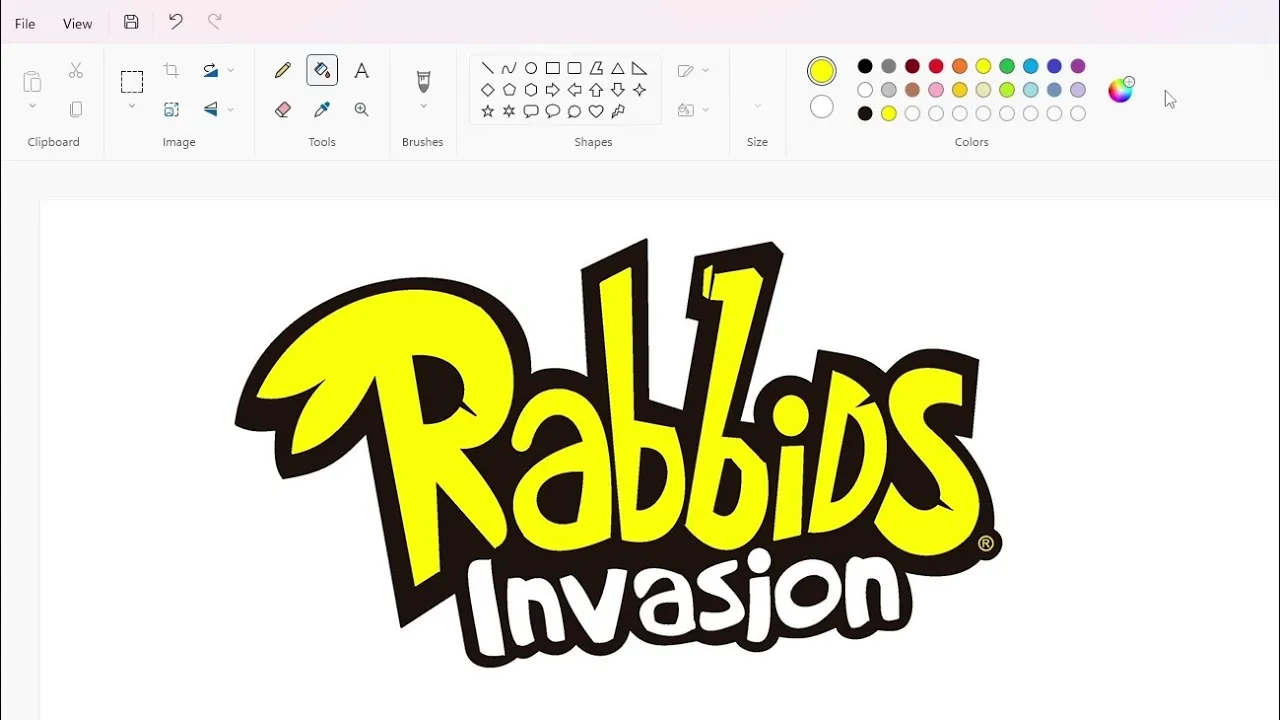The image size is (1280, 720).
Task: Click the Cut scissors icon
Action: pos(76,71)
